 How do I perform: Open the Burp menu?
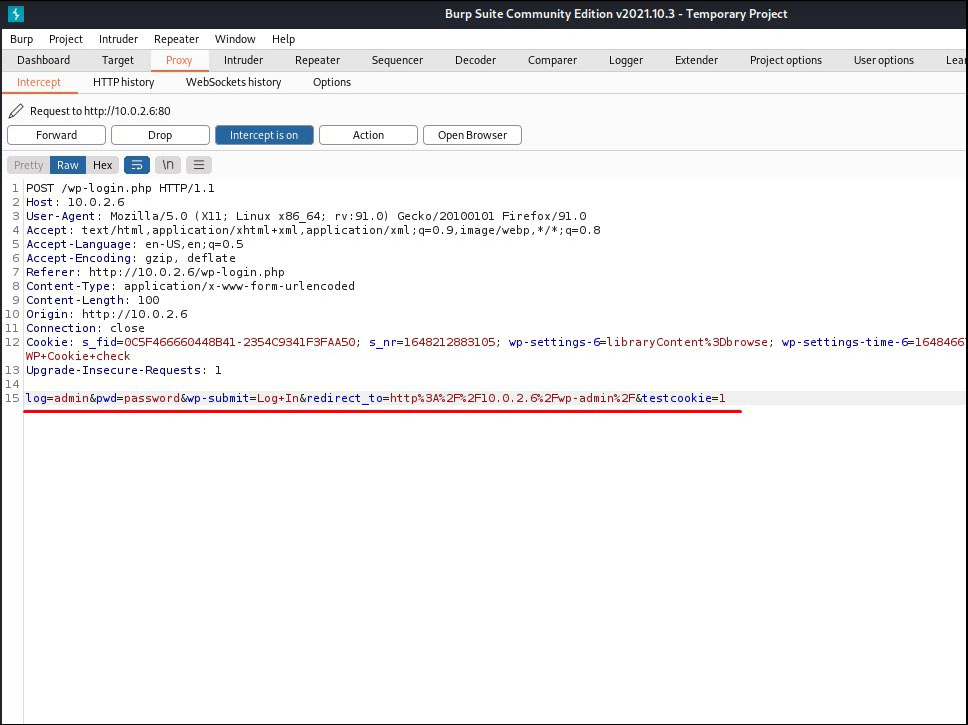(22, 39)
